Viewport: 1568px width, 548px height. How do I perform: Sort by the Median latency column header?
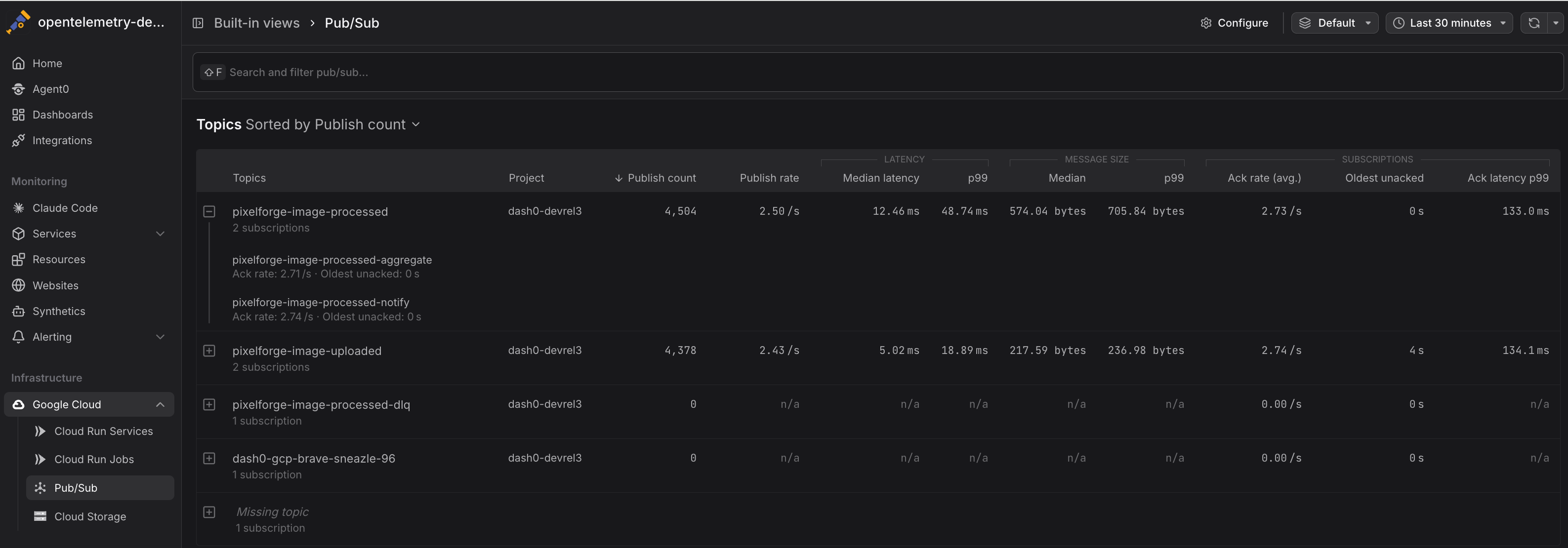point(881,178)
